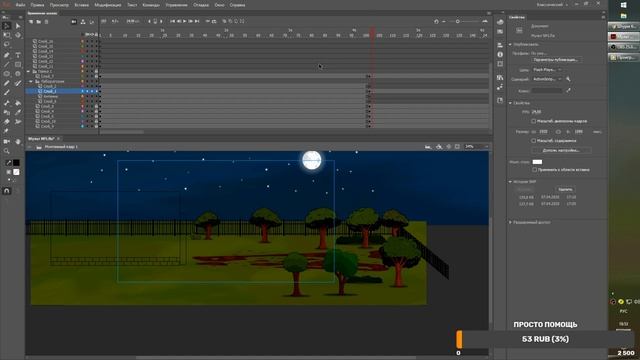This screenshot has width=640, height=360.
Task: Click the Delete layer trash icon
Action: click(x=47, y=22)
